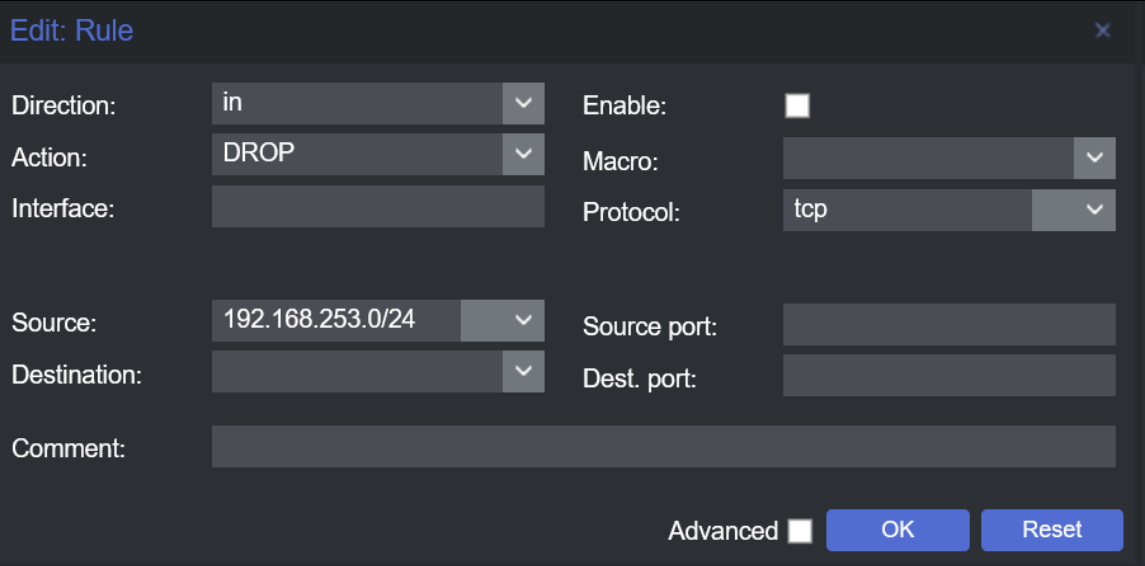Focus the Source port field

point(948,325)
